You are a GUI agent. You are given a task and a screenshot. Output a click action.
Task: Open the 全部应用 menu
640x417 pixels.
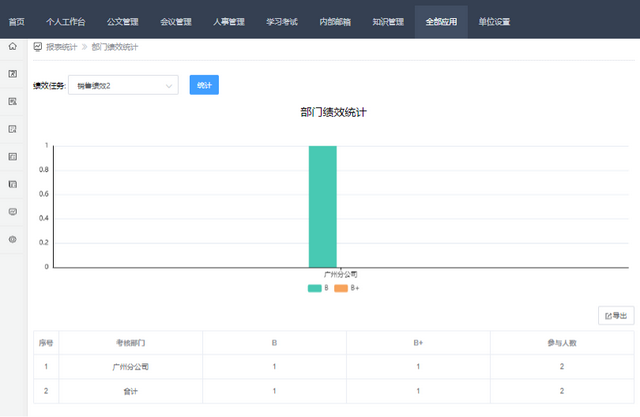pos(441,21)
